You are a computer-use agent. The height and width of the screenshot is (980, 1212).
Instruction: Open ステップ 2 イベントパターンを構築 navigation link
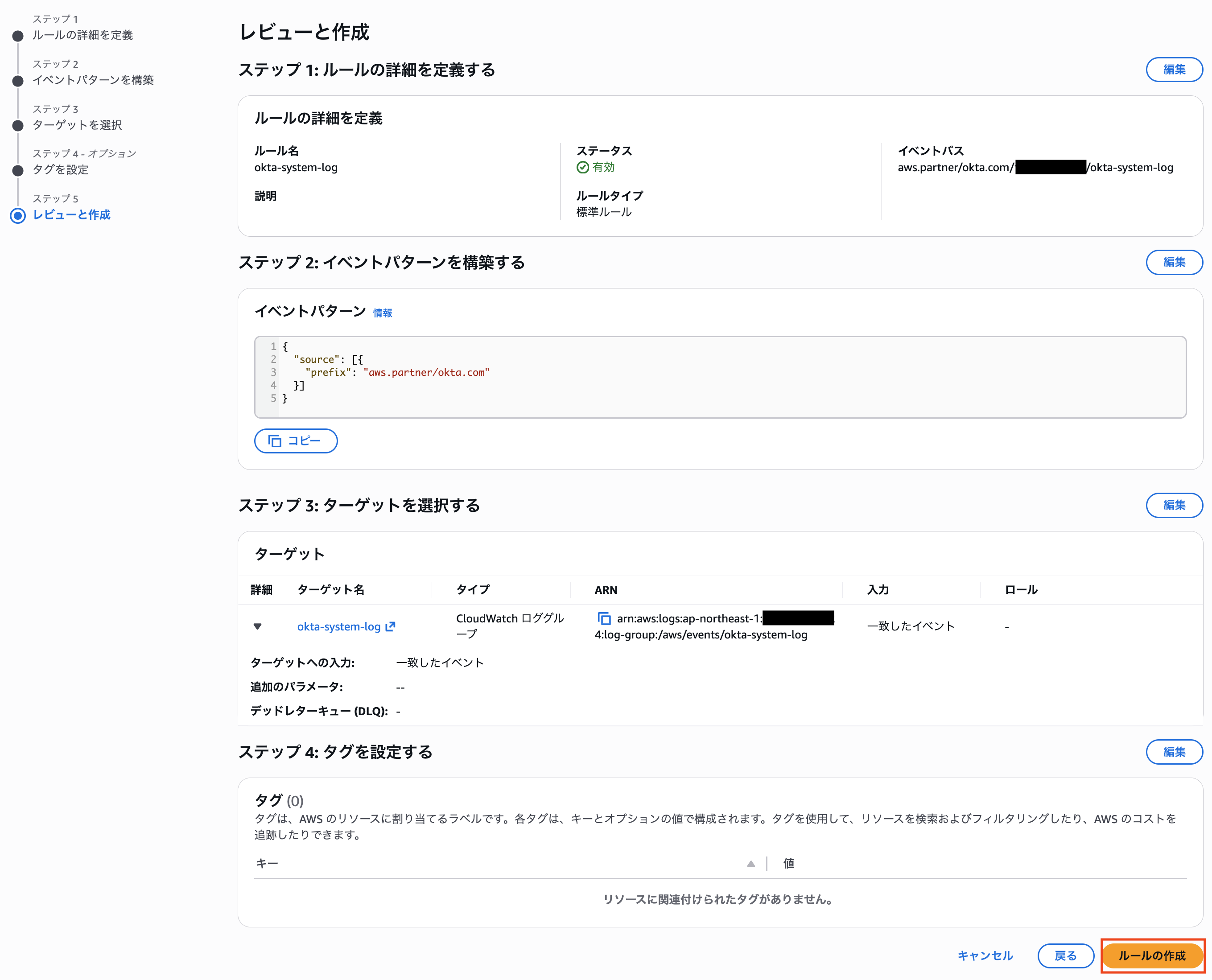[x=96, y=80]
